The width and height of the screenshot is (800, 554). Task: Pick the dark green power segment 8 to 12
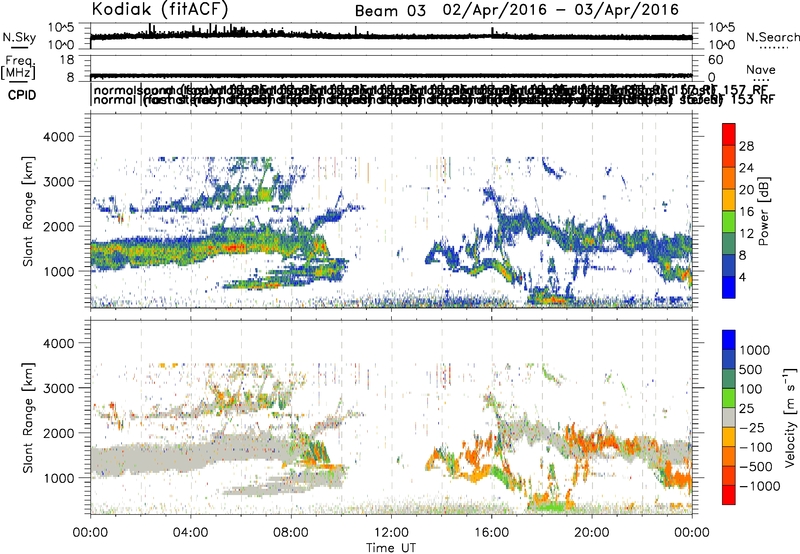click(x=729, y=244)
